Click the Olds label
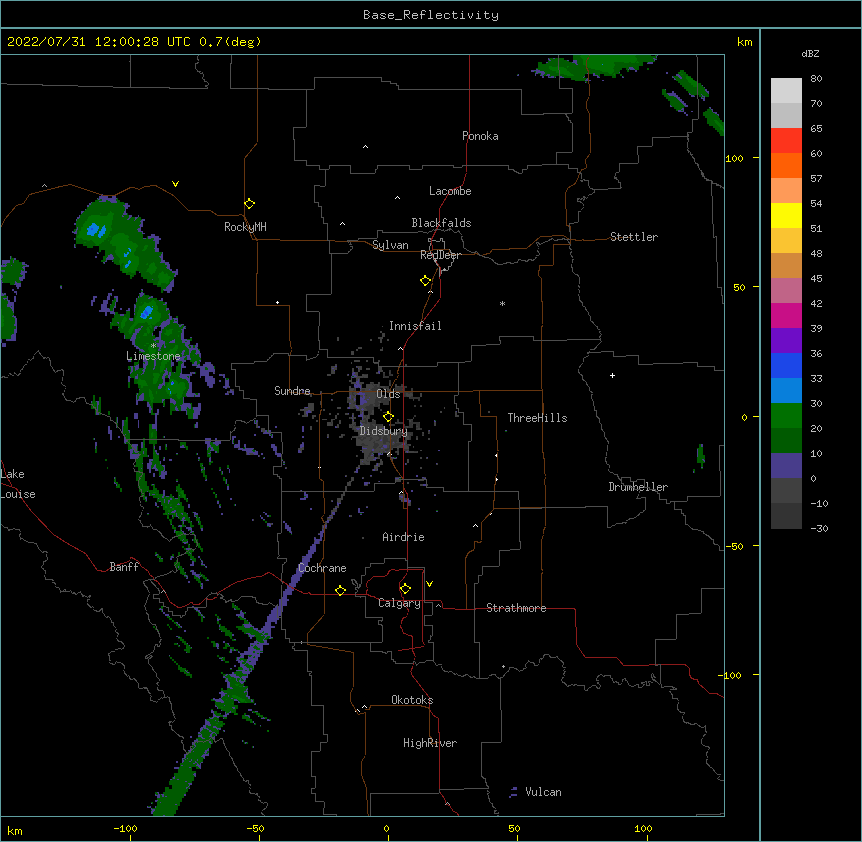The height and width of the screenshot is (842, 862). coord(388,394)
